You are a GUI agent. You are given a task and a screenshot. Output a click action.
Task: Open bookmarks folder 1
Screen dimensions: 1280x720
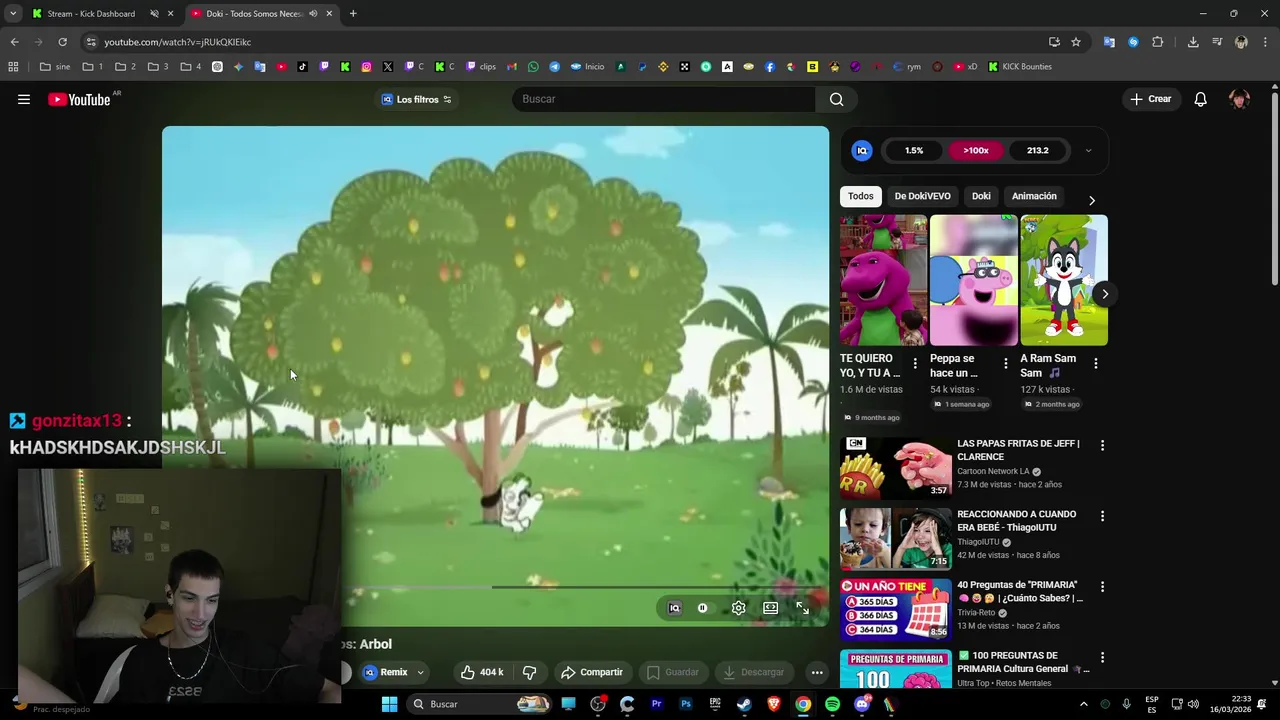click(x=92, y=67)
